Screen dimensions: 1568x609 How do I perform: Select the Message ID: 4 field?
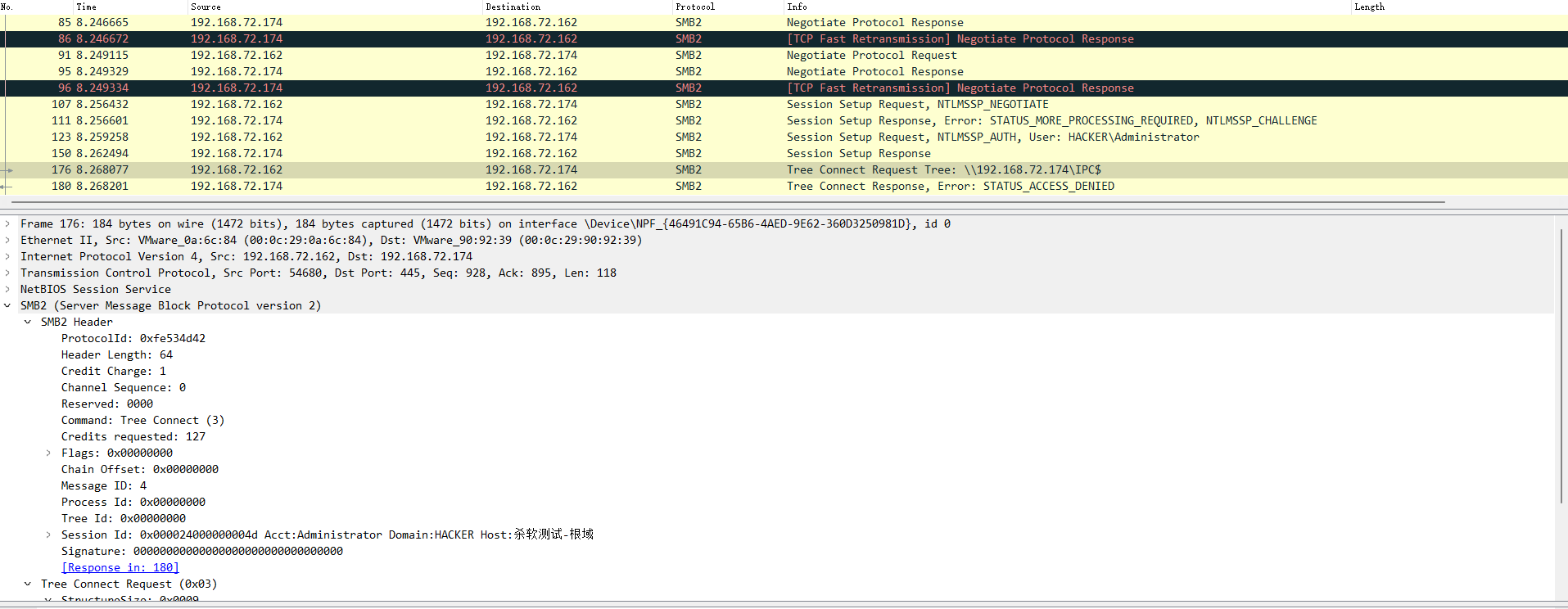[104, 485]
